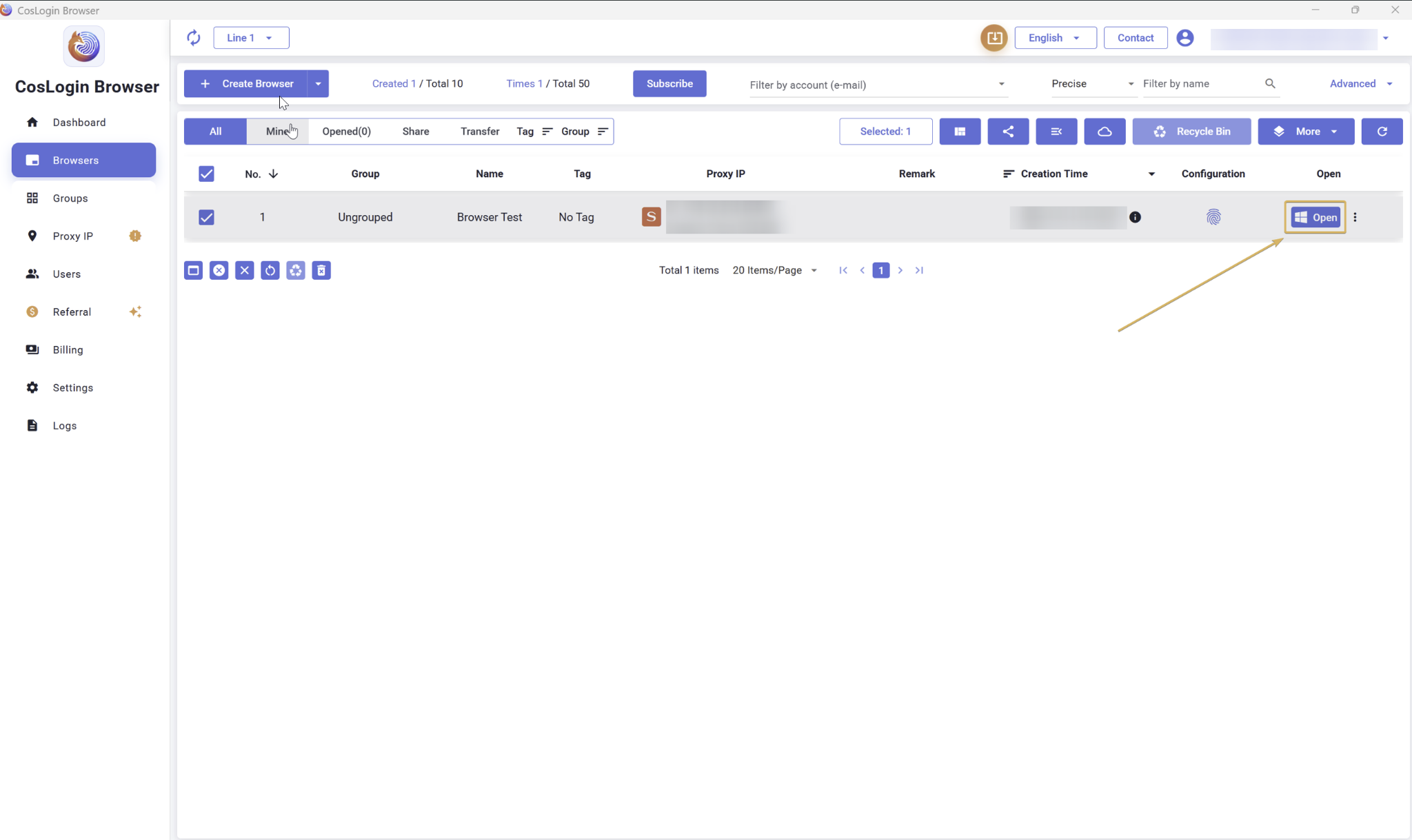
Task: Click the orange S proxy type badge
Action: click(x=651, y=217)
